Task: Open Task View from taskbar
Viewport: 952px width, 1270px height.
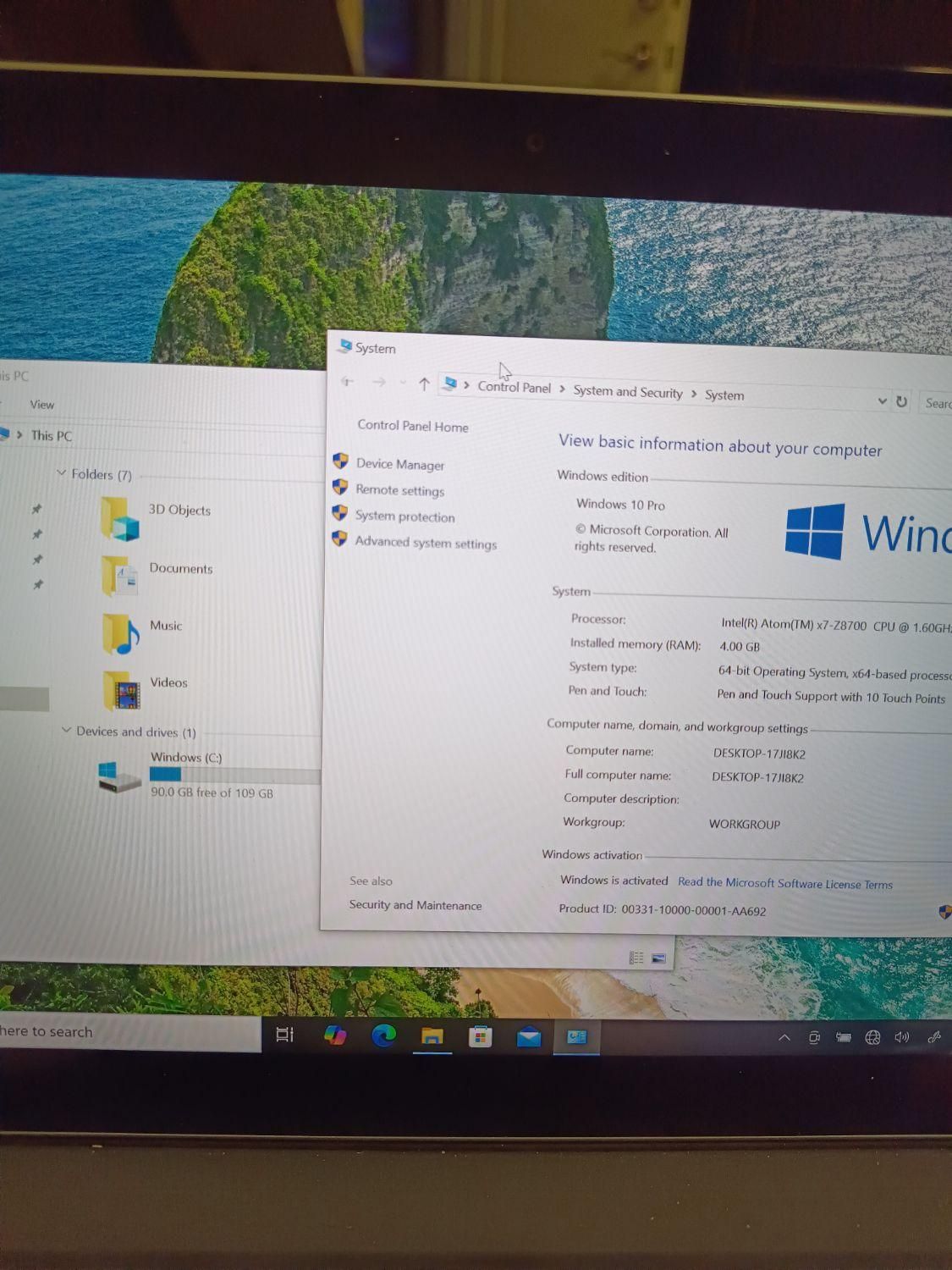Action: point(285,1034)
